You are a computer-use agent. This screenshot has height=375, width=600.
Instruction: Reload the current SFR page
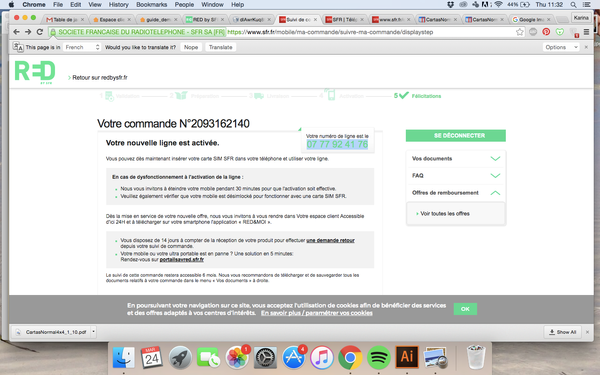40,32
